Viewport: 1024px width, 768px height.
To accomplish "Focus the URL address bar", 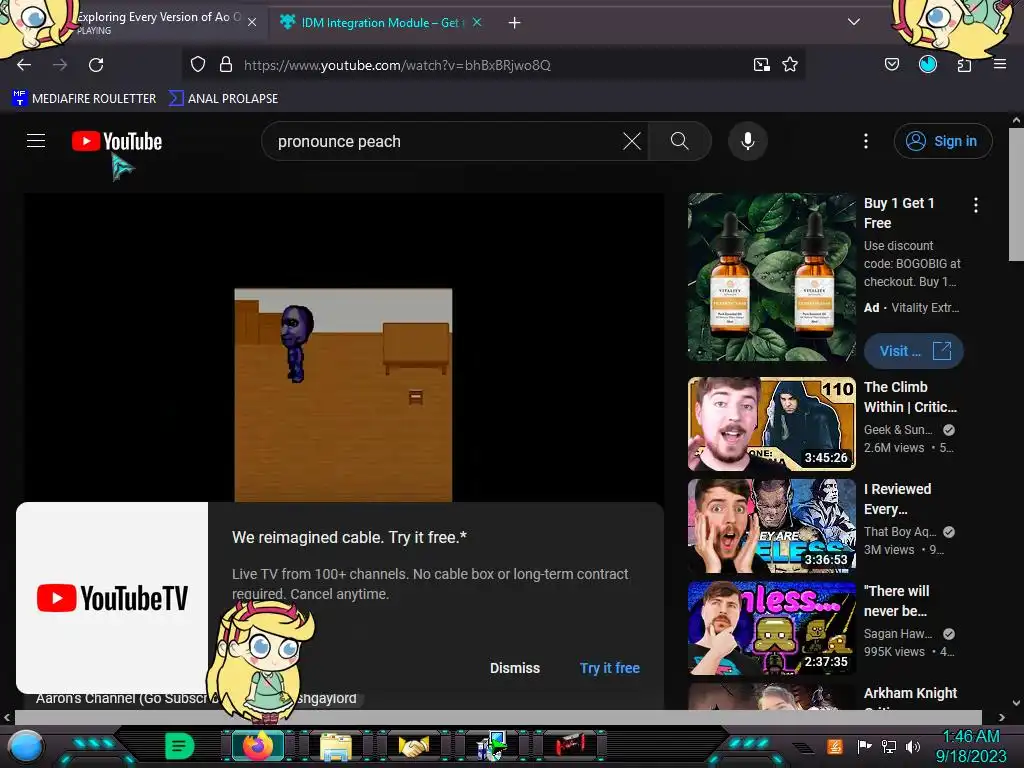I will pos(493,65).
